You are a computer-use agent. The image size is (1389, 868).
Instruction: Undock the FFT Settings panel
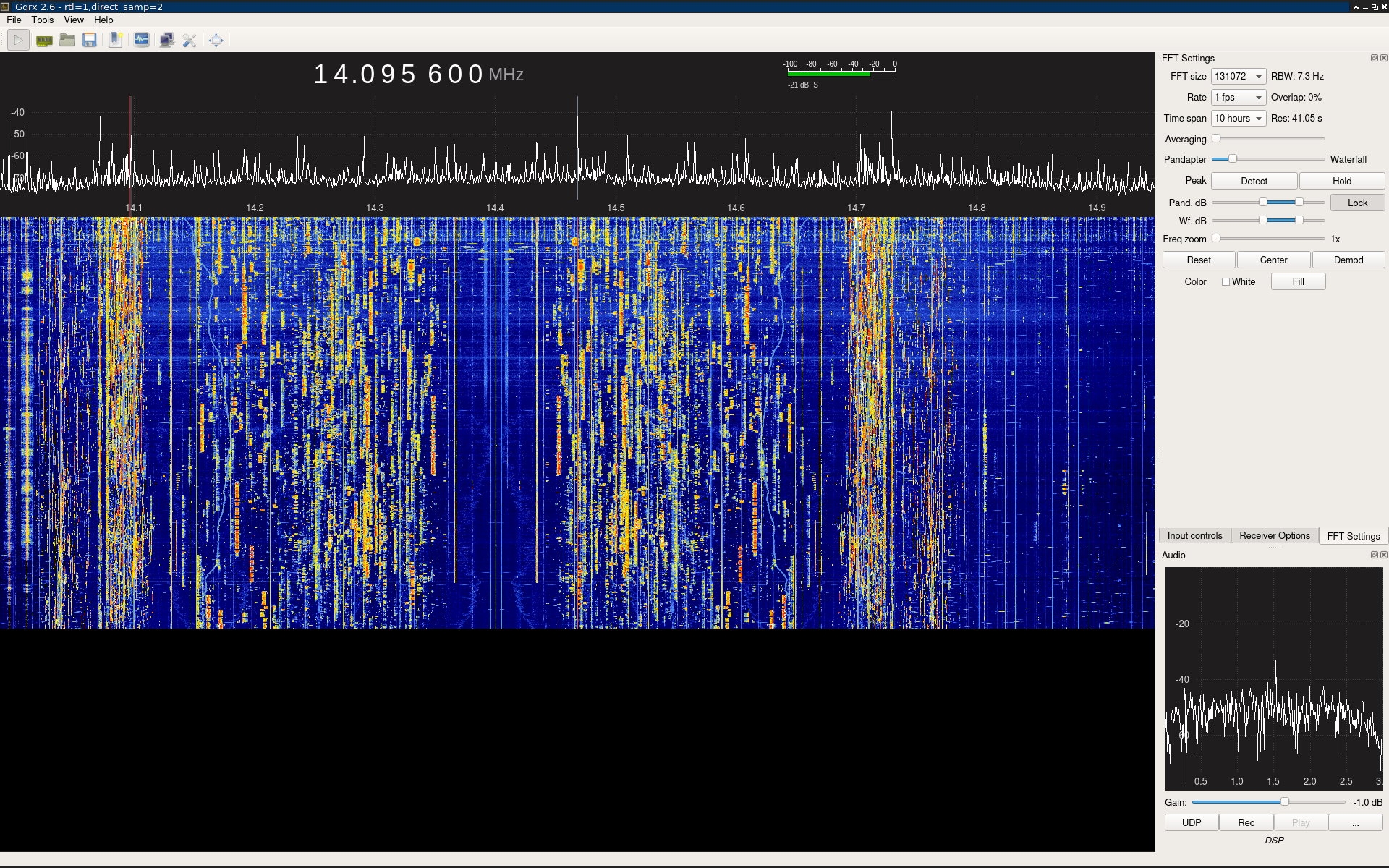coord(1374,58)
